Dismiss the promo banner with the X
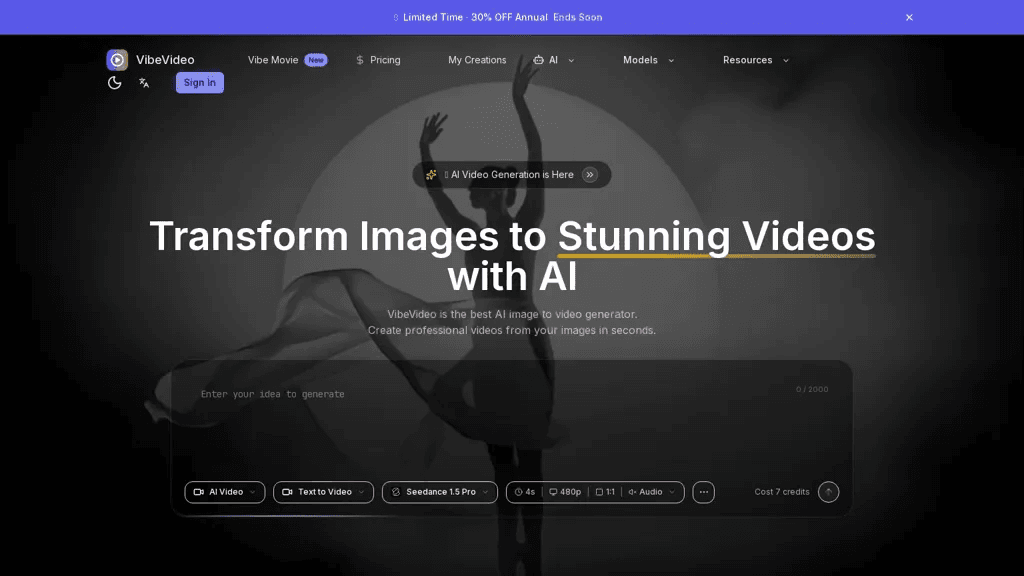Image resolution: width=1024 pixels, height=576 pixels. pyautogui.click(x=909, y=18)
